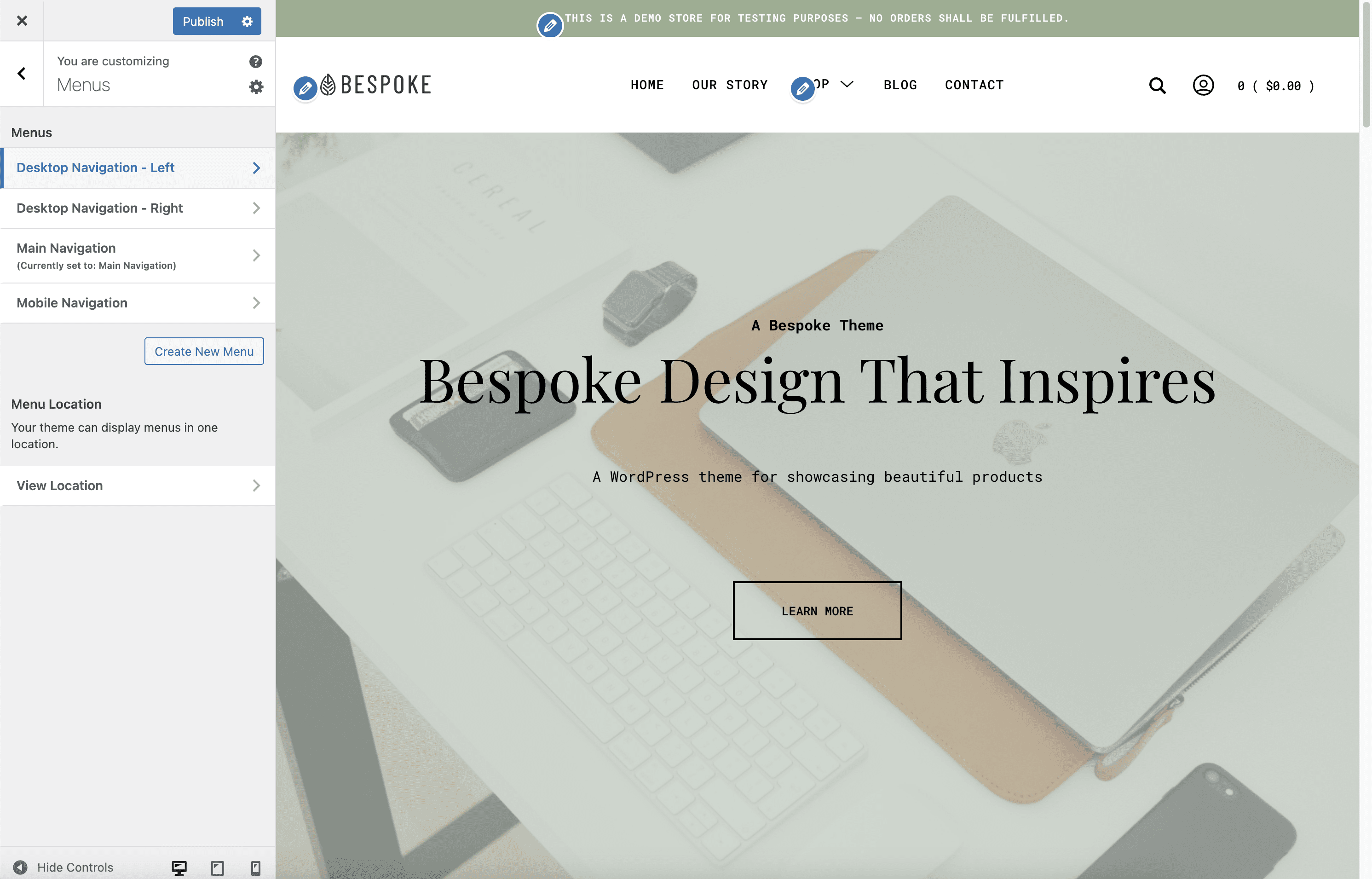Click the account icon in the header
The image size is (1372, 879).
(1203, 86)
